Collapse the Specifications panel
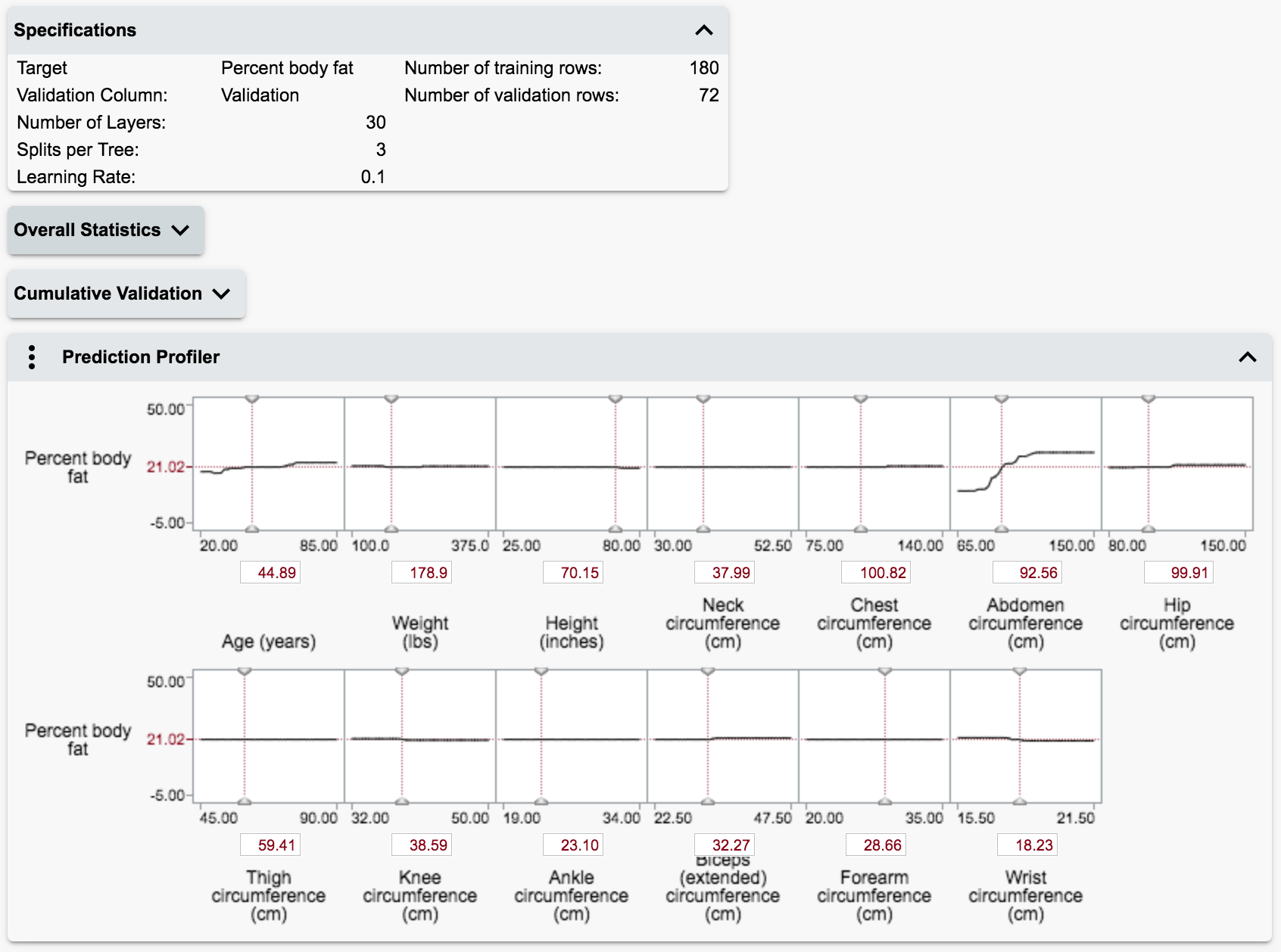The width and height of the screenshot is (1281, 952). (703, 31)
